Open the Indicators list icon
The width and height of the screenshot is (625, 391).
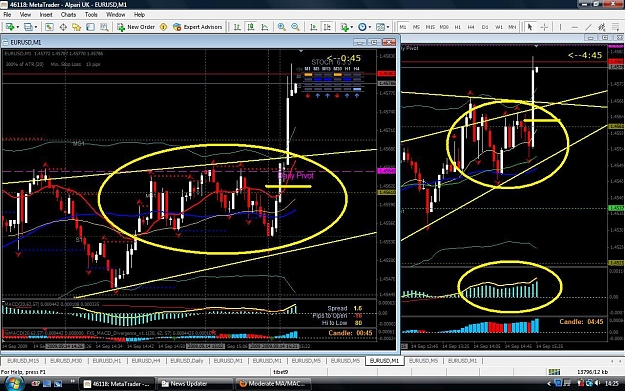344,27
